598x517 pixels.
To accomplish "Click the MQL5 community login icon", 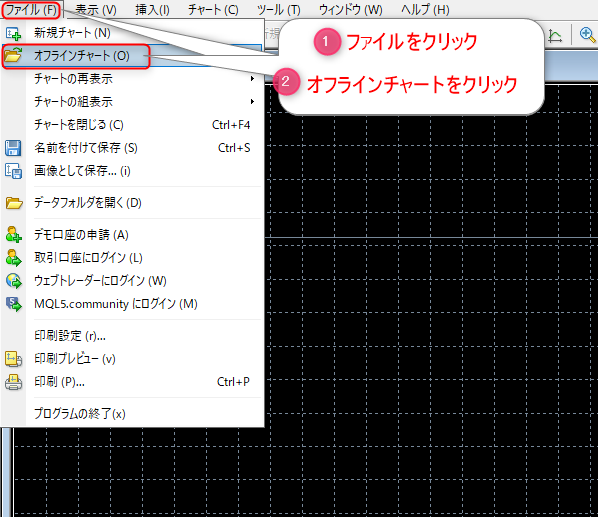I will 14,304.
